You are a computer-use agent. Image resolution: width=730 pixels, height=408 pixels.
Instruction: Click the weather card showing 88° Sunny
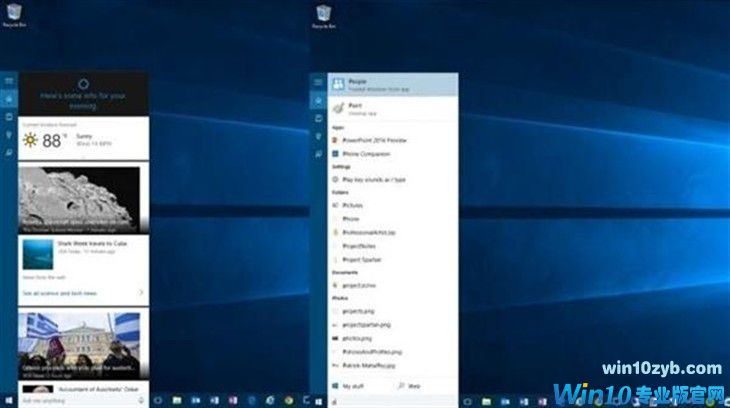coord(82,140)
